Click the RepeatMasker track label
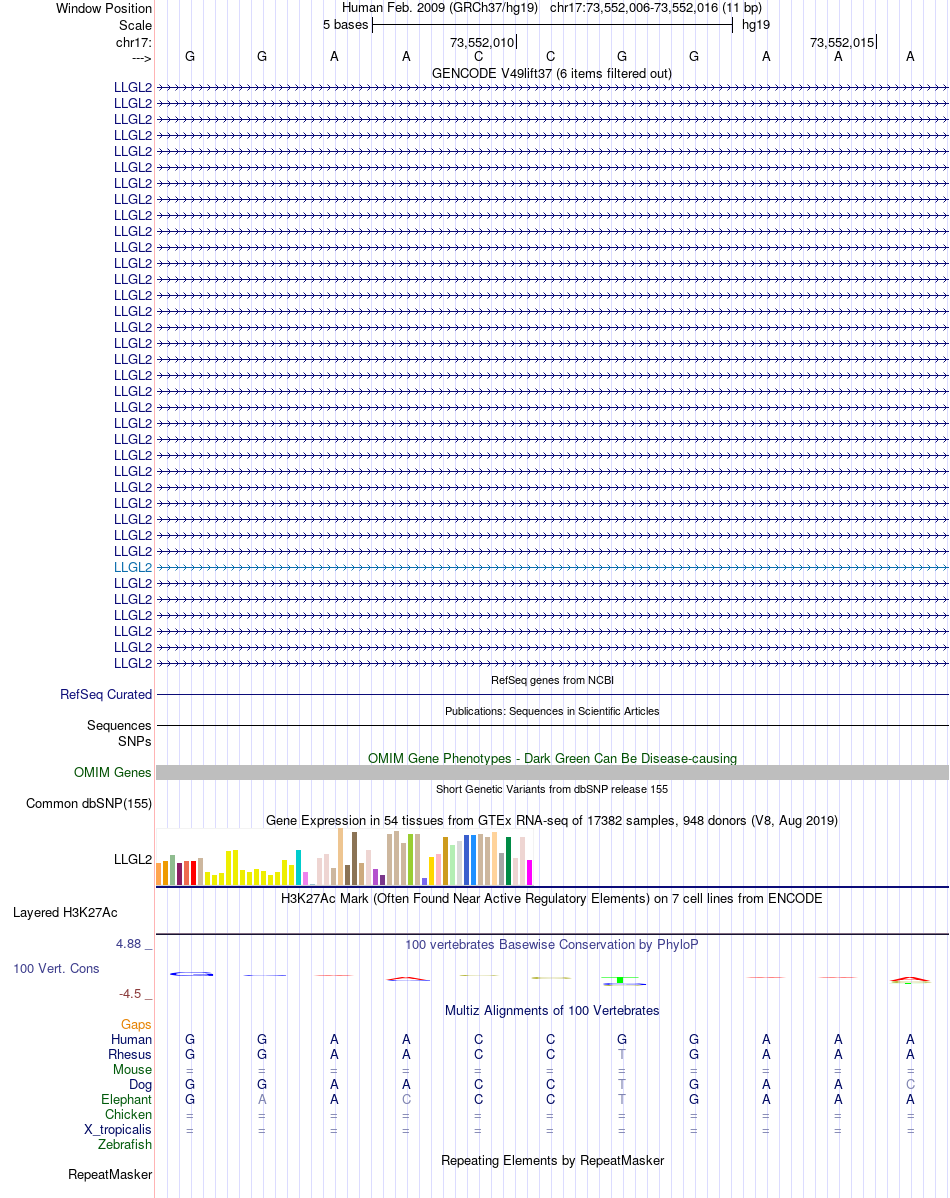This screenshot has width=950, height=1198. point(110,1174)
